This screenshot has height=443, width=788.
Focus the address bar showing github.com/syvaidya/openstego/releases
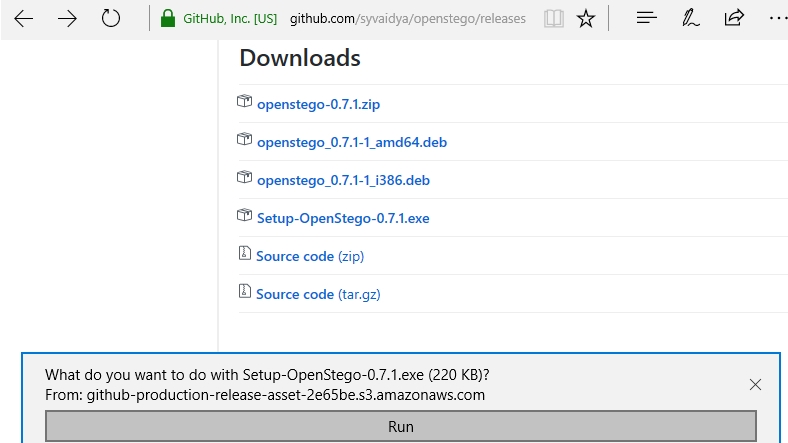[408, 19]
